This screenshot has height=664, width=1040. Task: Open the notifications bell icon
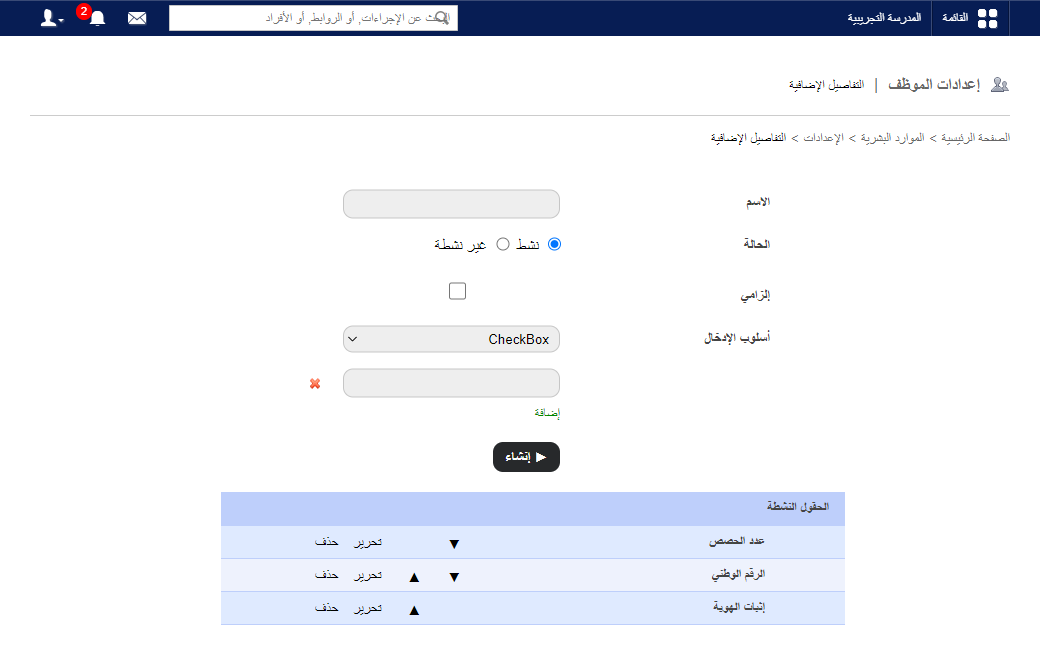click(98, 18)
